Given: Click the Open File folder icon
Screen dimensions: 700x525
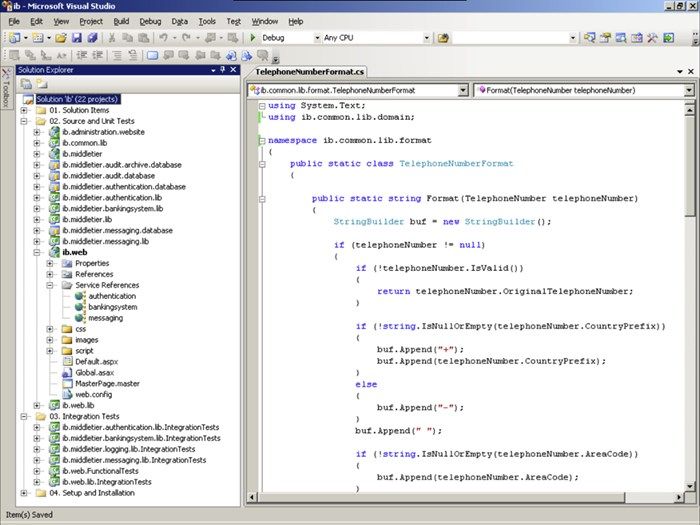Looking at the screenshot, I should pyautogui.click(x=61, y=38).
